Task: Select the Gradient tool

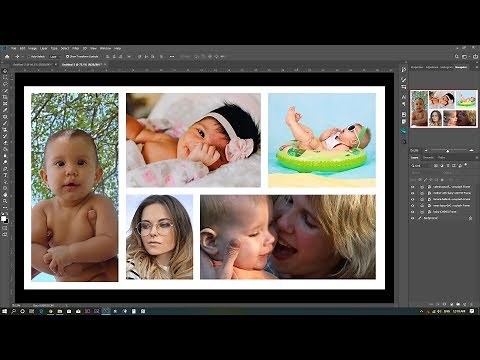Action: point(5,149)
